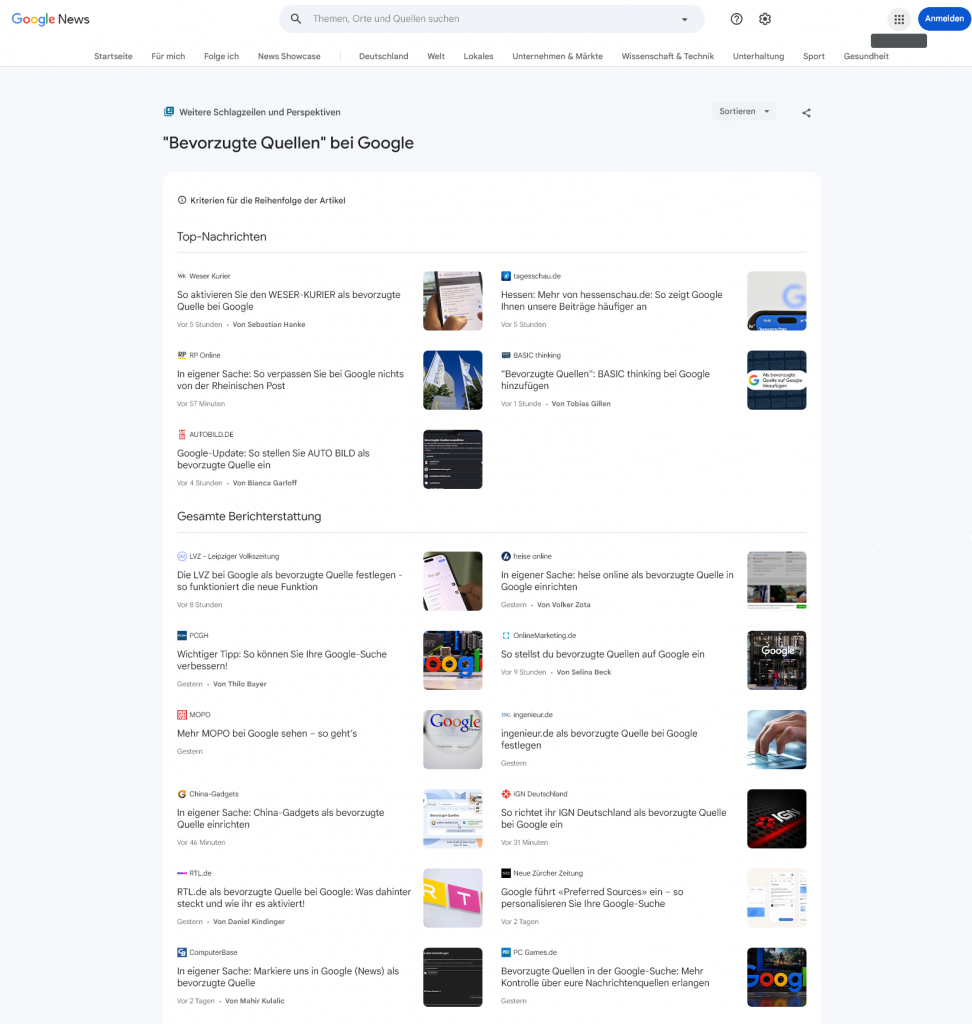Click the tagesschau.de source icon
The width and height of the screenshot is (972, 1024).
(506, 276)
